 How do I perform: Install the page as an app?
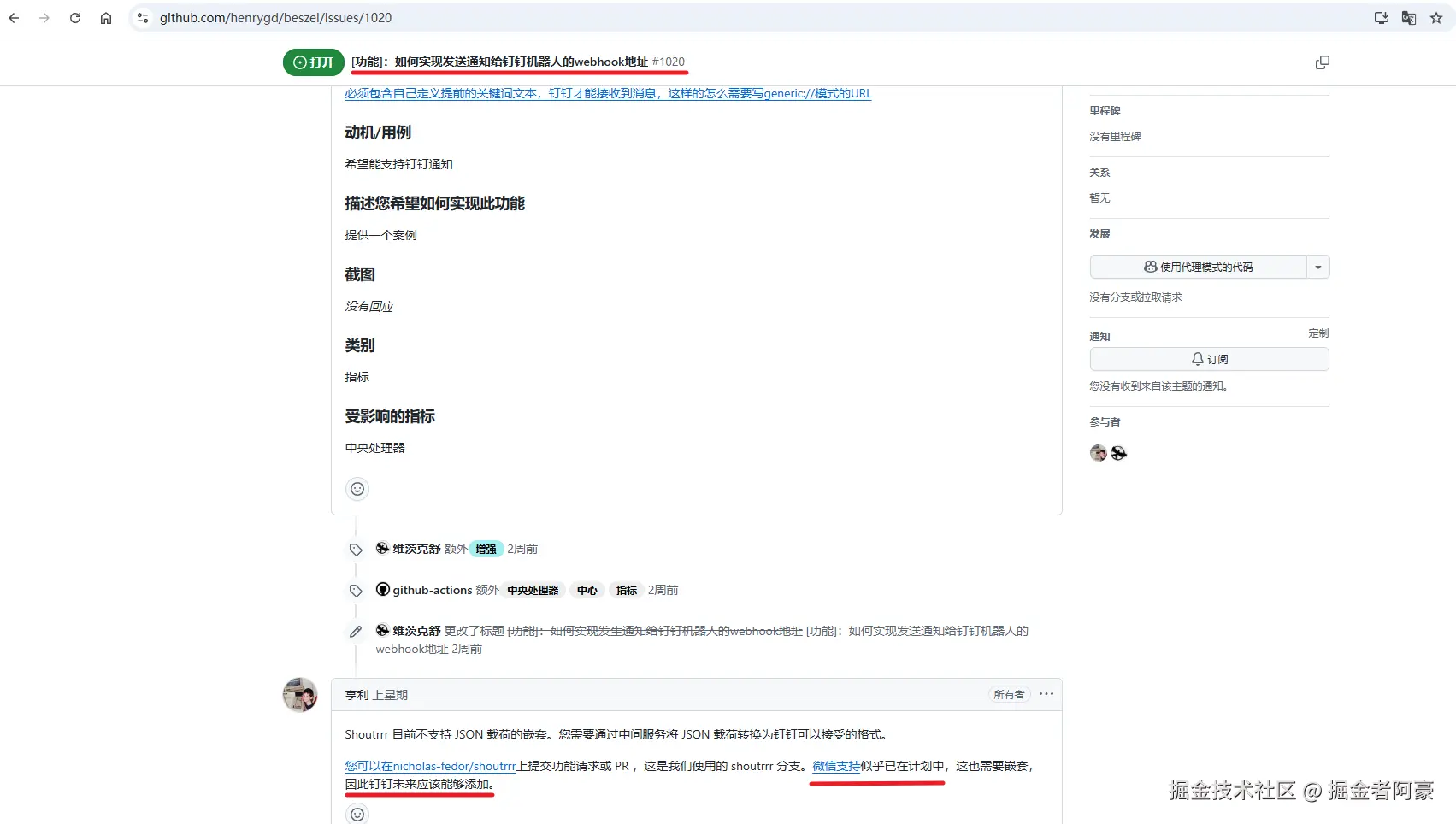(x=1381, y=18)
